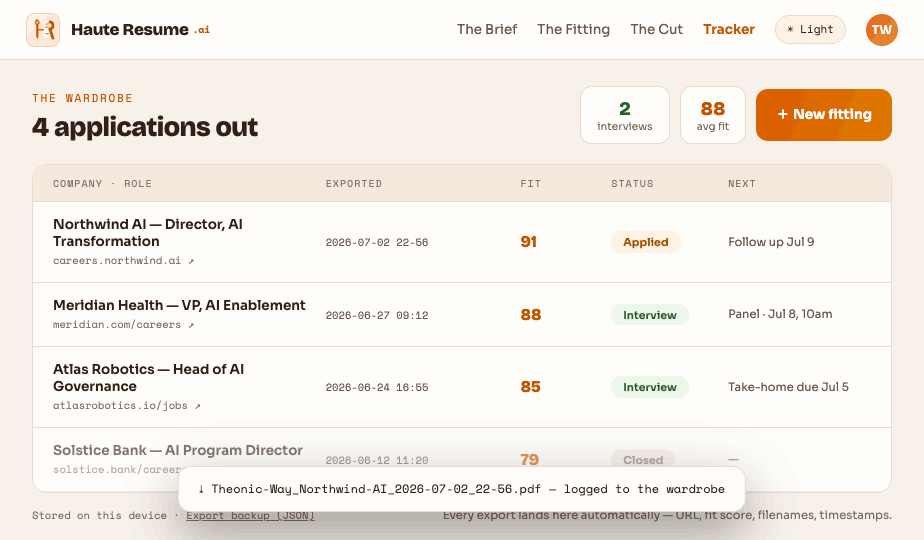This screenshot has width=924, height=540.
Task: Open the 88 avg fit stat card
Action: click(x=713, y=115)
